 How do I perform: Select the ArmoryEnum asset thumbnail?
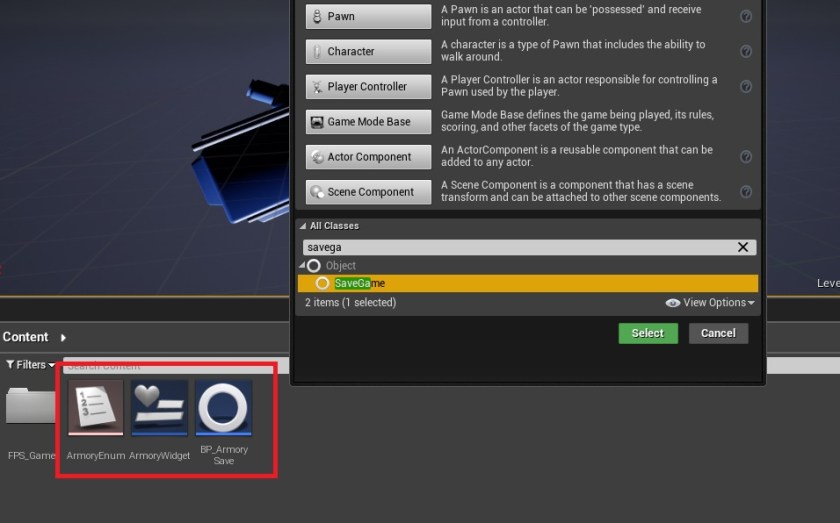96,408
